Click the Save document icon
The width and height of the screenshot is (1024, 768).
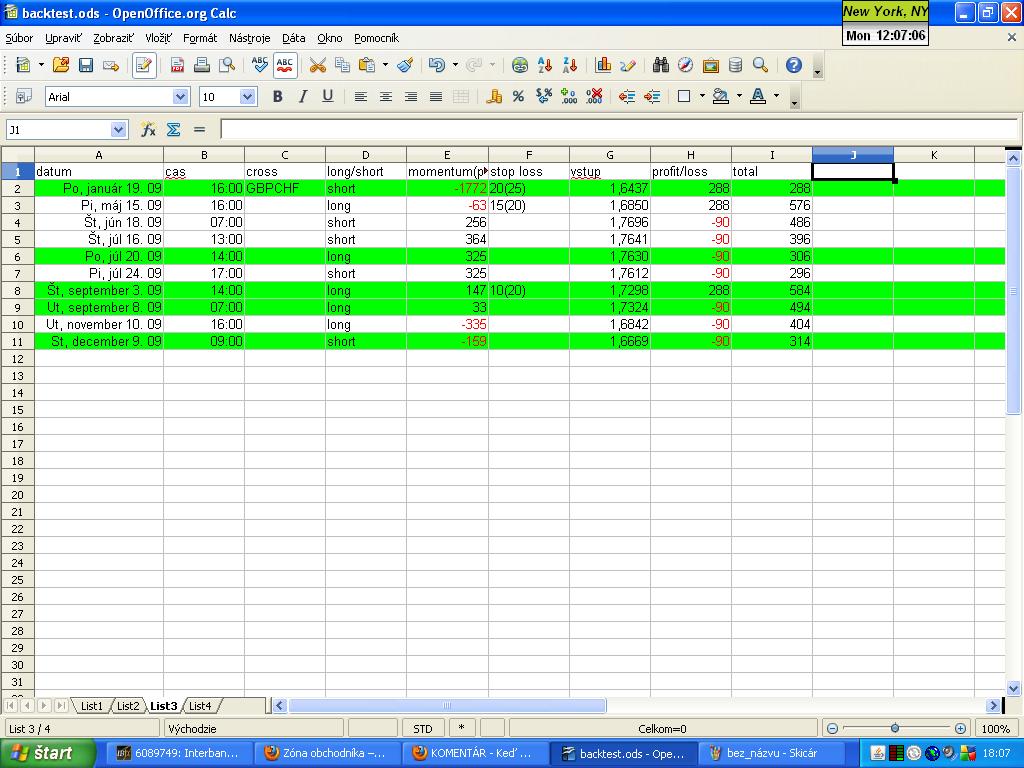tap(86, 65)
